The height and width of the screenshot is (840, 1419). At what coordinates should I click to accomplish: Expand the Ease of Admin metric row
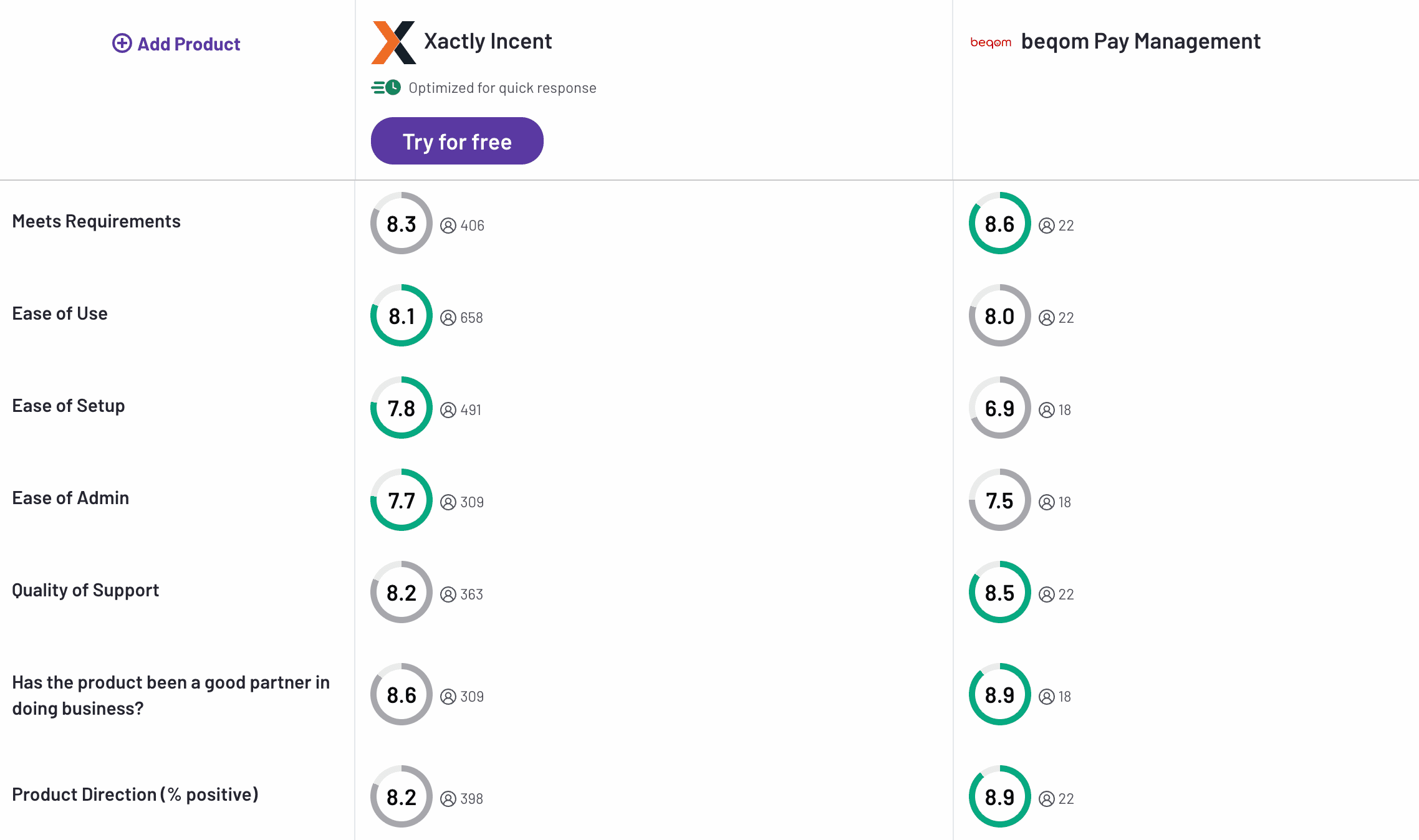pos(71,497)
